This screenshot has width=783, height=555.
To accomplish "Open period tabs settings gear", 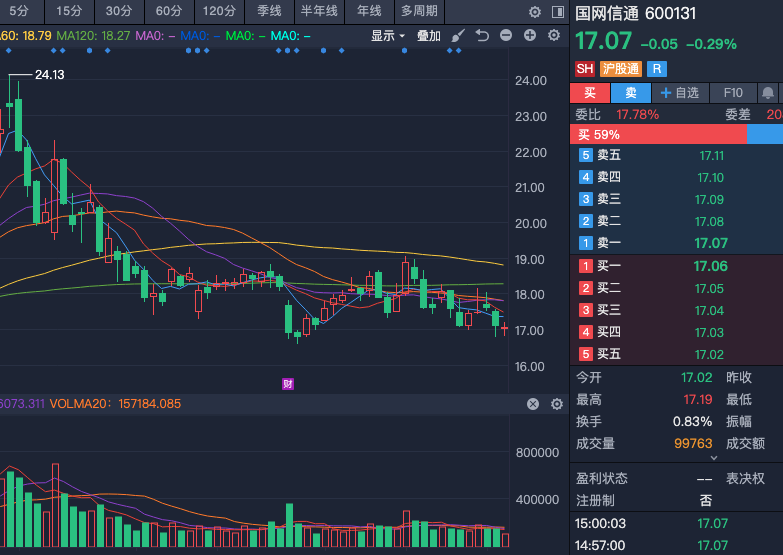I will pyautogui.click(x=535, y=11).
